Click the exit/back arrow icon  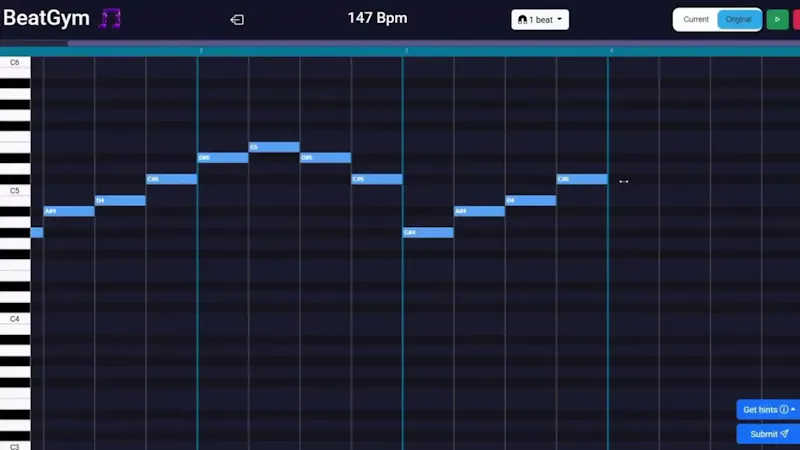pos(237,19)
